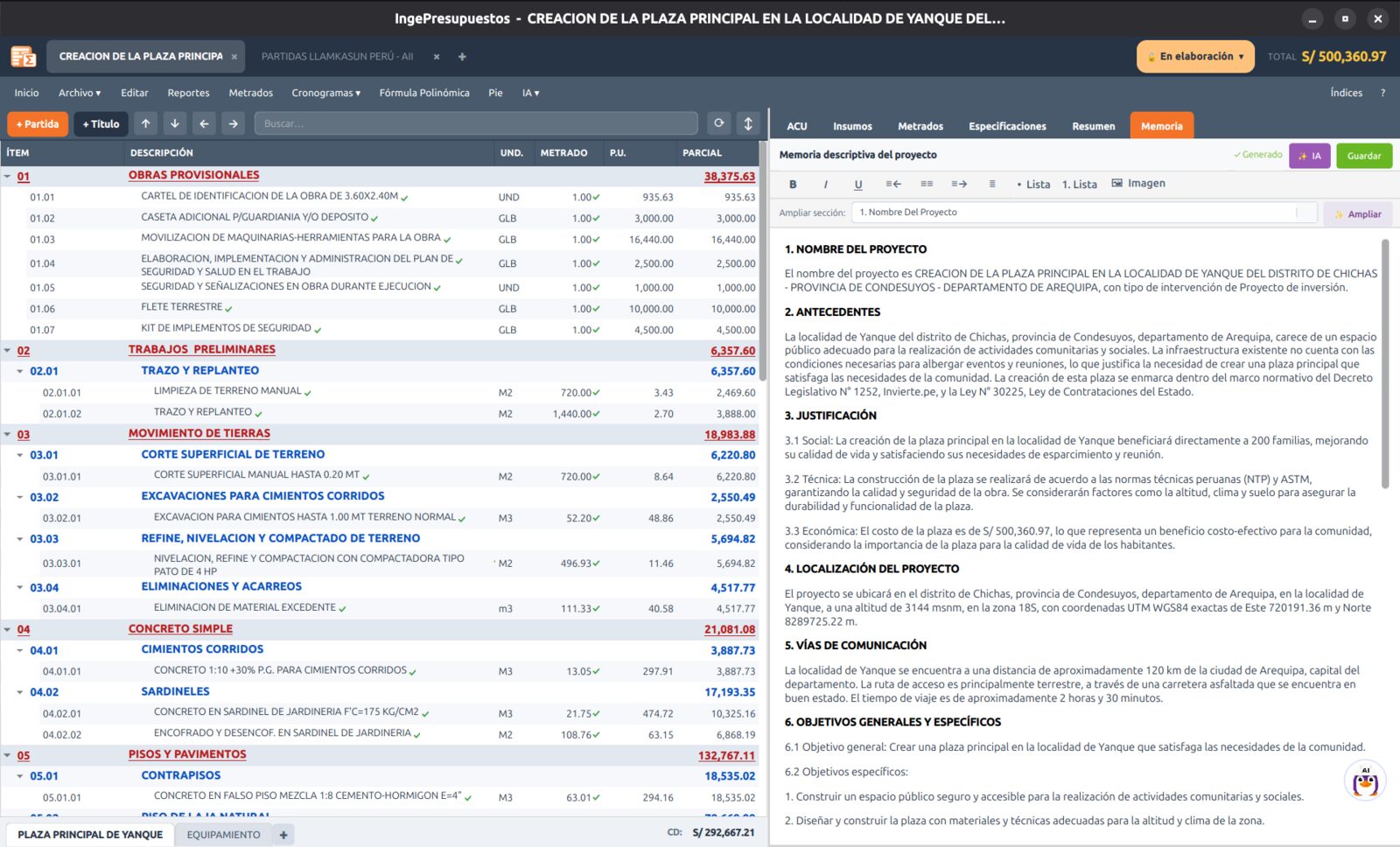Insert a bulleted Lista
This screenshot has height=847, width=1400.
coord(1033,184)
